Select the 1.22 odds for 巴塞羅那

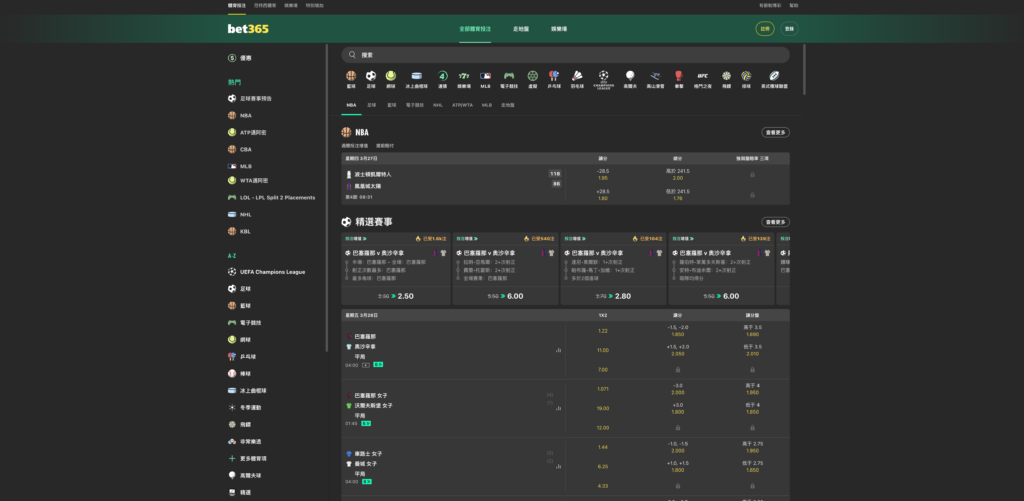coord(603,330)
